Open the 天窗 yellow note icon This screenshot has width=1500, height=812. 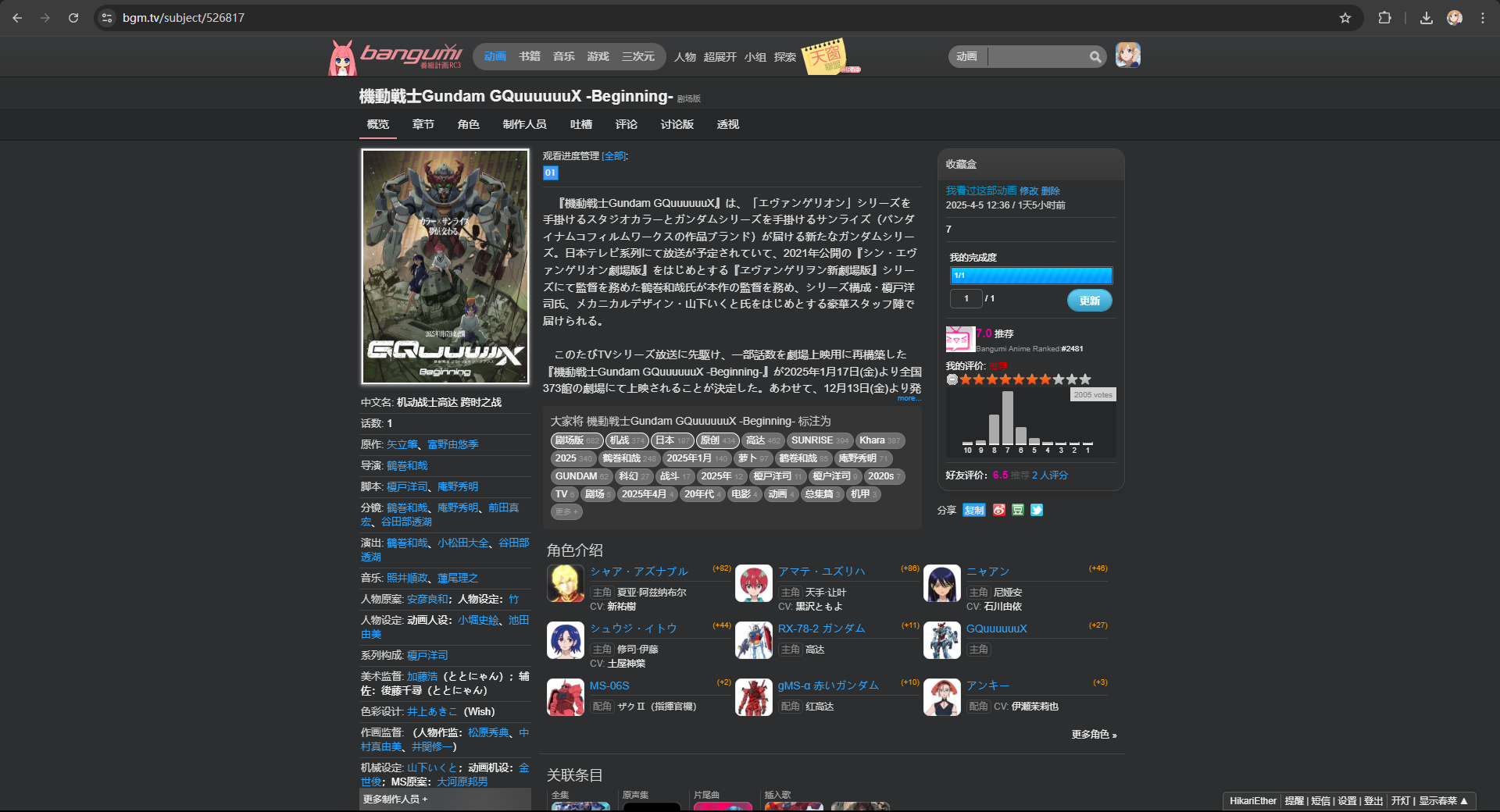[824, 56]
